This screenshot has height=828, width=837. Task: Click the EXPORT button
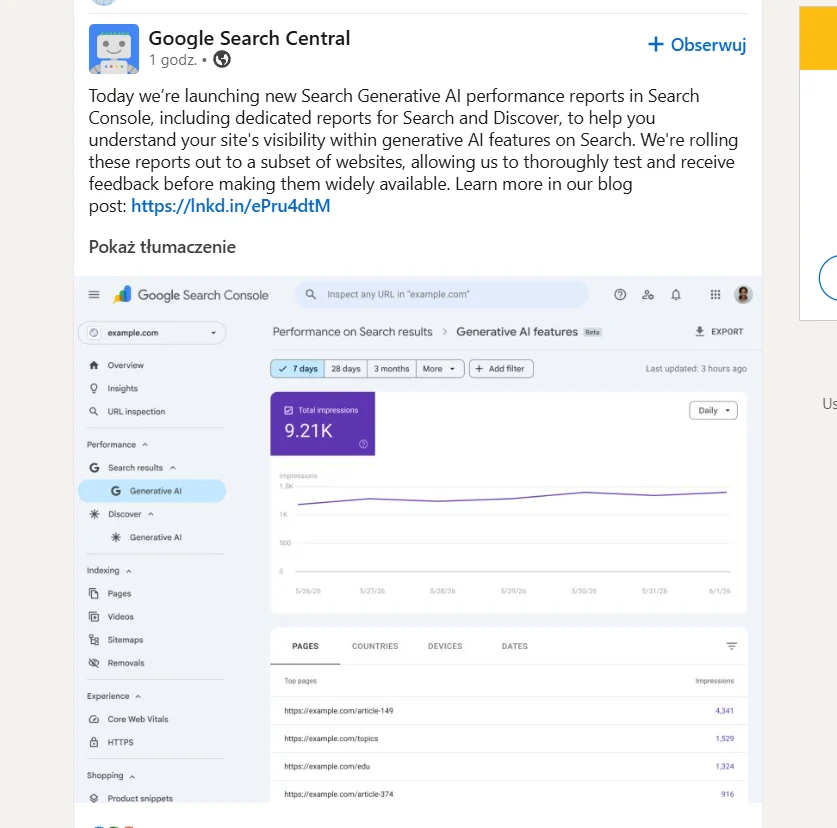718,332
